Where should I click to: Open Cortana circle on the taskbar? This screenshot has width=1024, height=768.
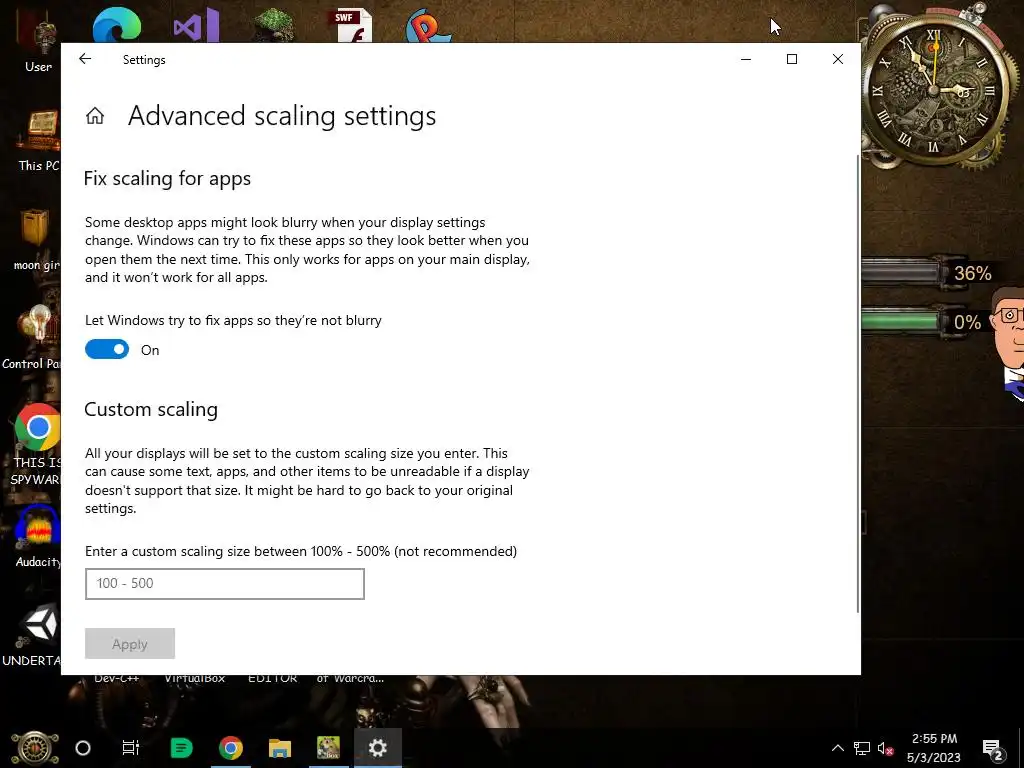pyautogui.click(x=83, y=748)
